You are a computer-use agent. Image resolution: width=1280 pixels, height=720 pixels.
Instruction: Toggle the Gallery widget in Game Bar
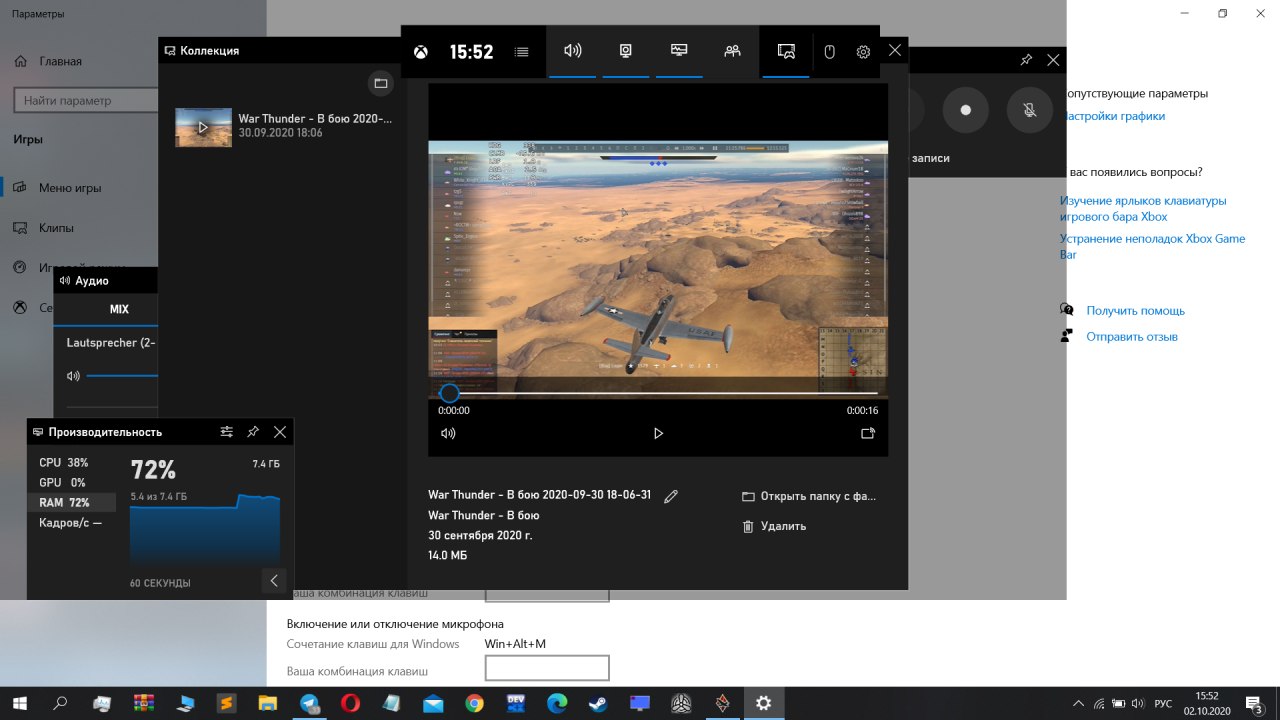click(x=786, y=51)
